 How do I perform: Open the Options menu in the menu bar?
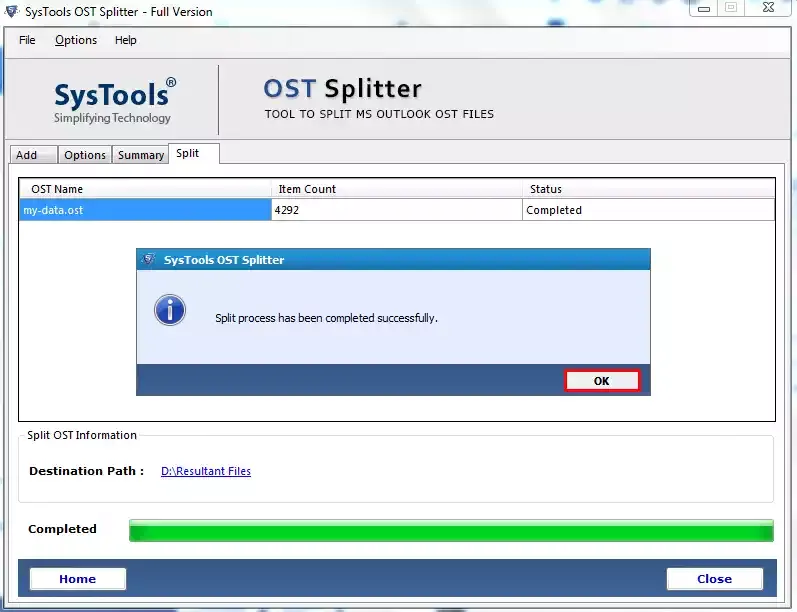pyautogui.click(x=76, y=40)
